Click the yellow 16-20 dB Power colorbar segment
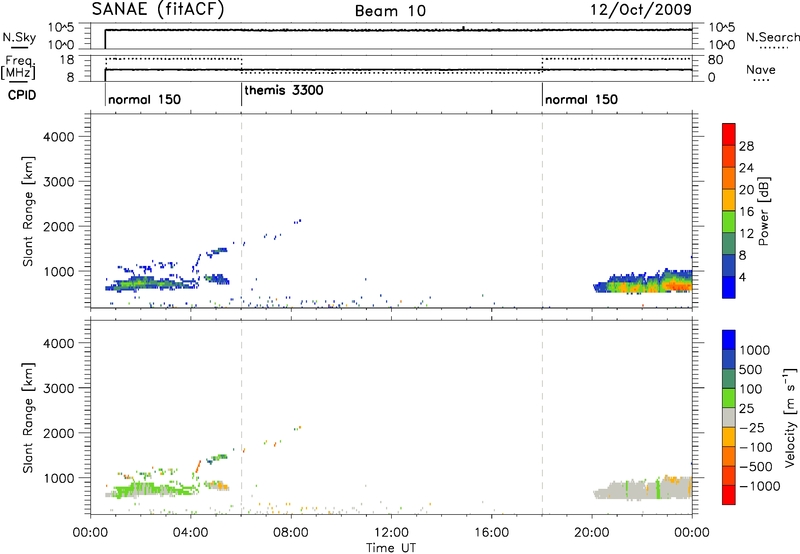 tap(729, 199)
